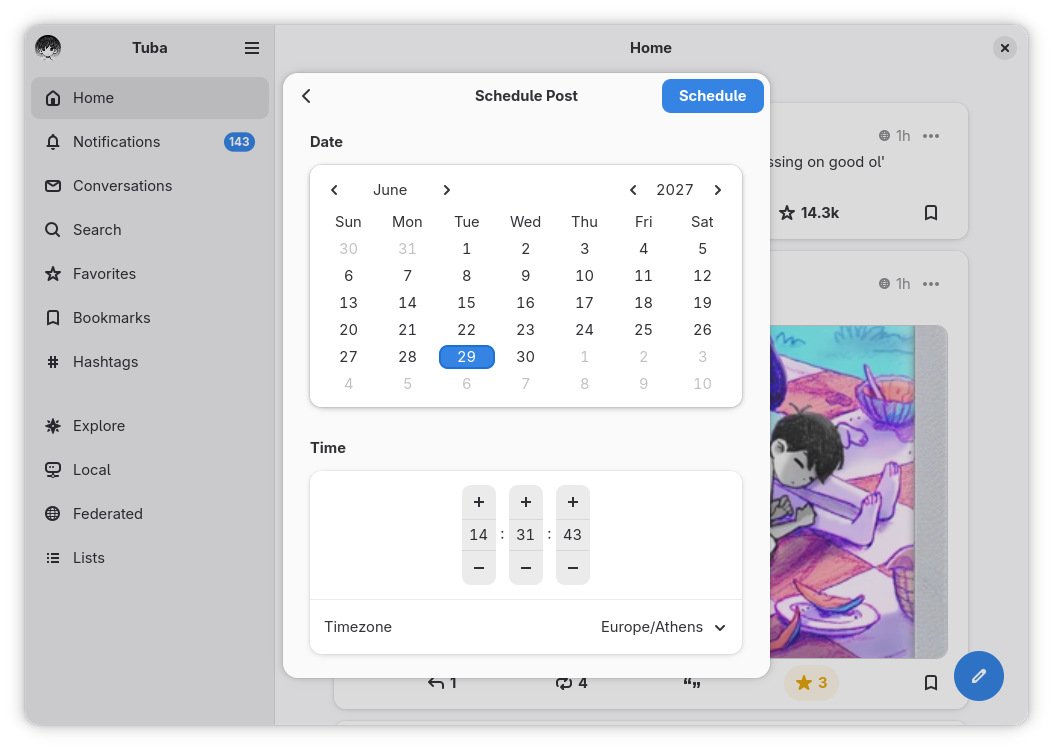Open Federated timeline in the sidebar

pyautogui.click(x=150, y=514)
